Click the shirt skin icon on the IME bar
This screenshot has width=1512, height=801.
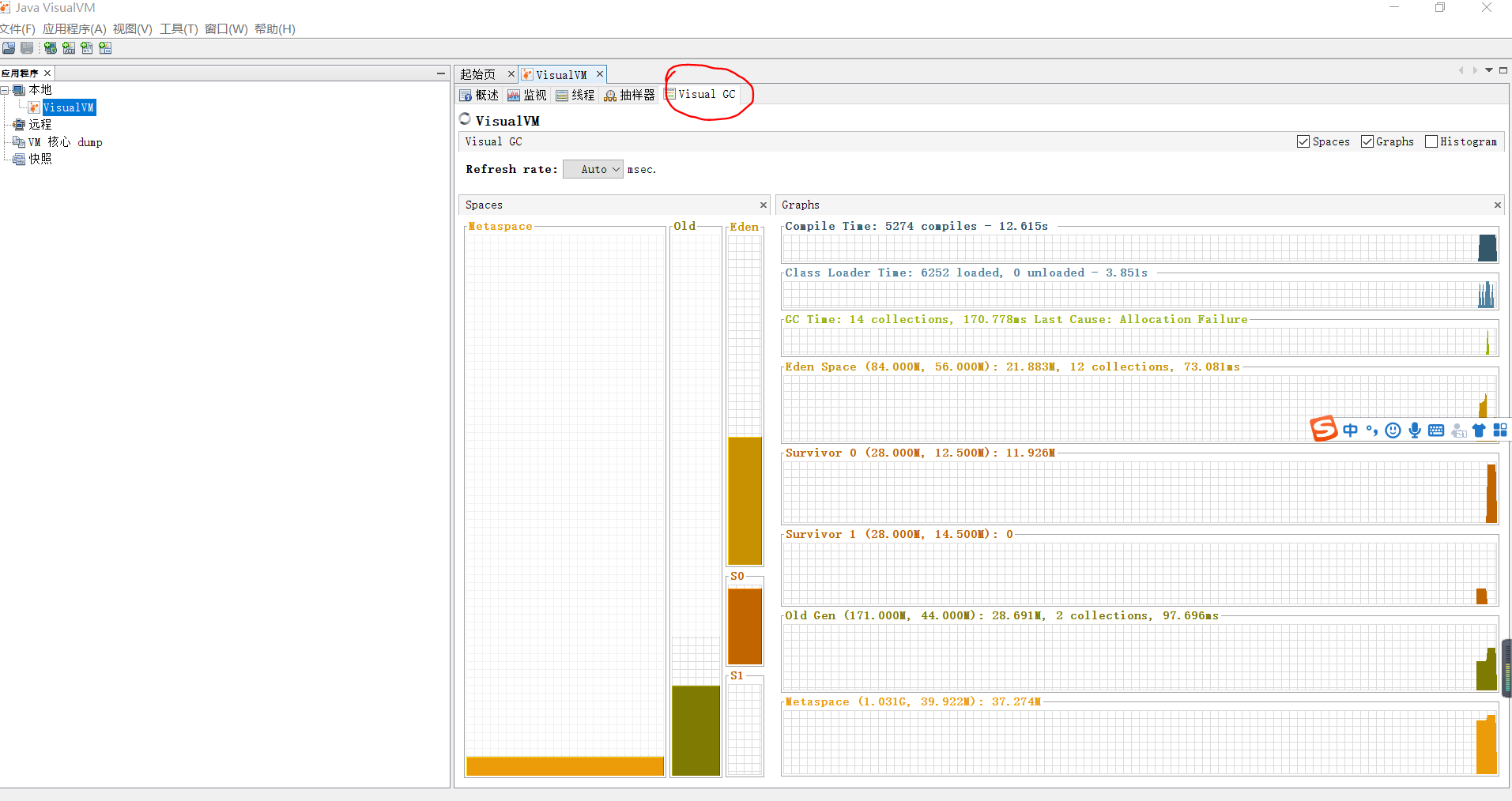[1479, 431]
